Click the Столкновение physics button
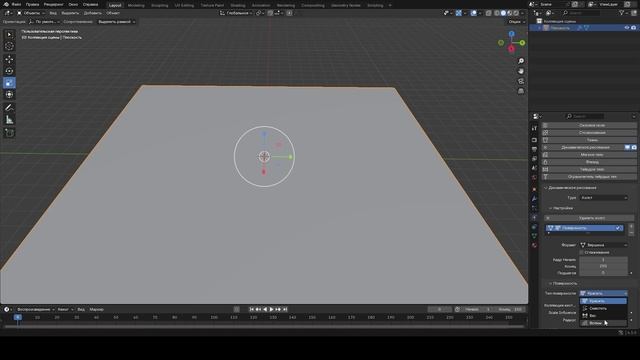Screen dimensions: 640x360 point(589,133)
